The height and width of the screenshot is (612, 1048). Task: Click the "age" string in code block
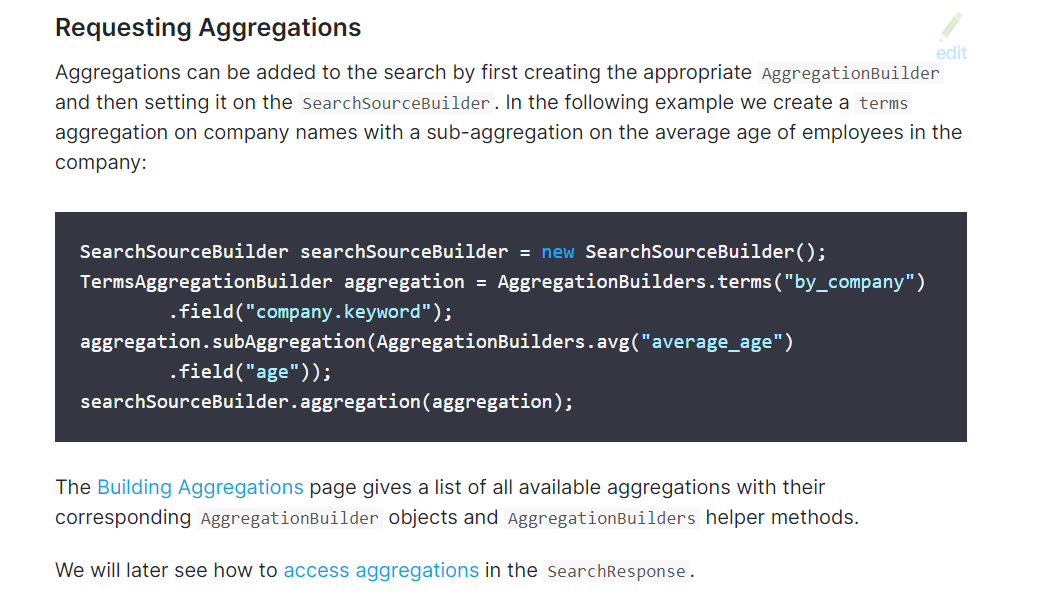(x=273, y=371)
